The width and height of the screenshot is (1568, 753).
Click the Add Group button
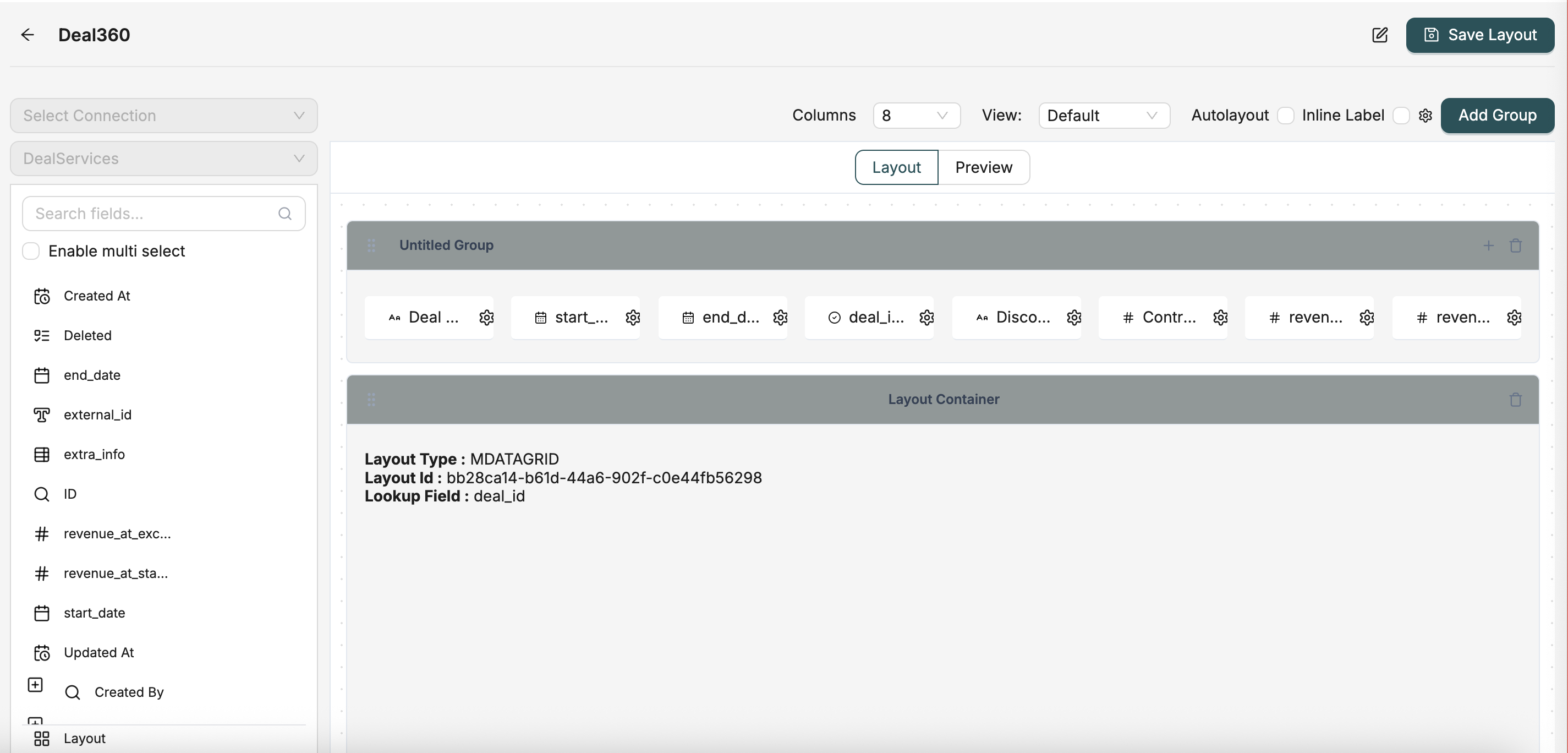1497,116
